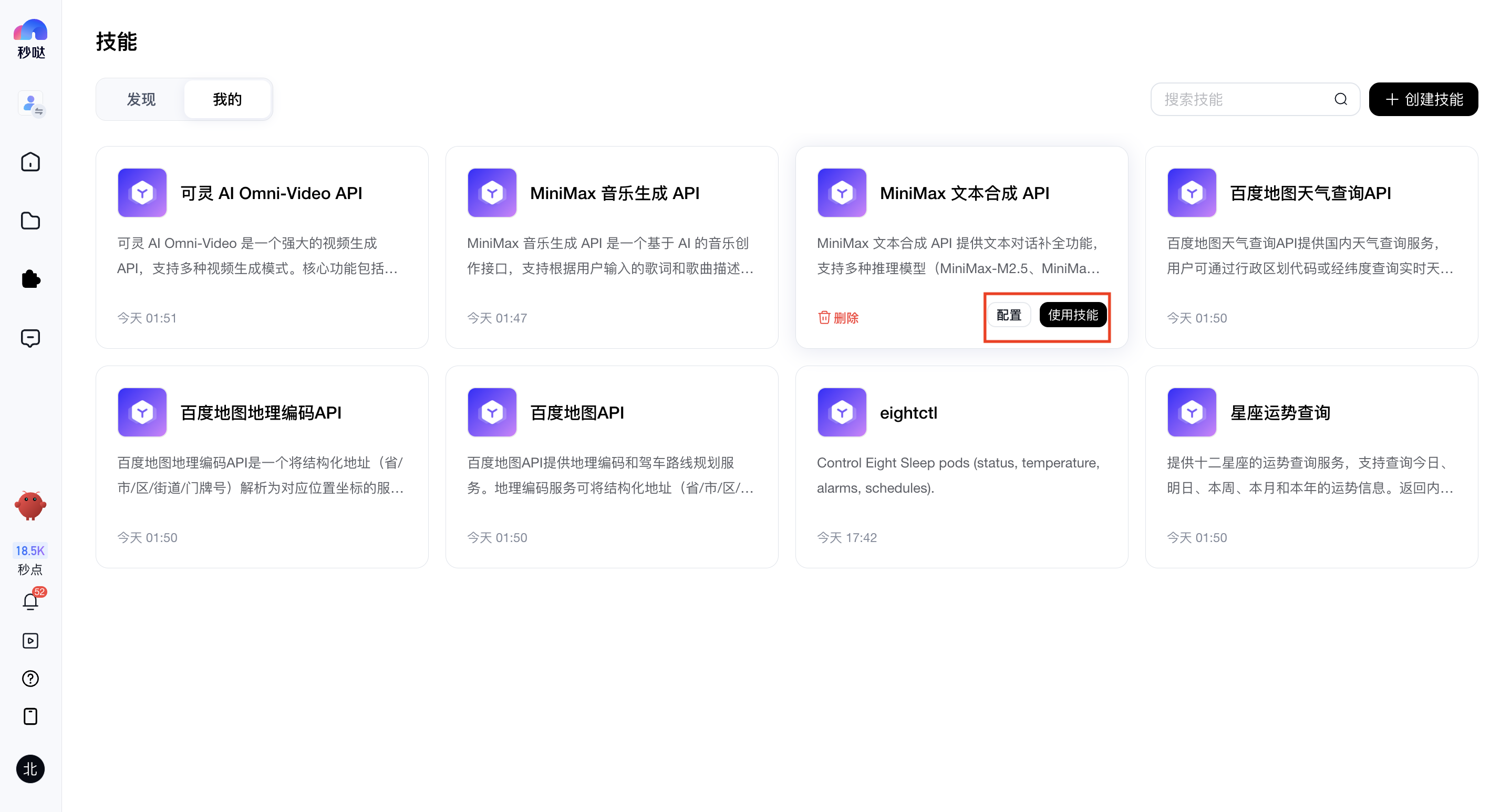
Task: Click the 星座运势查询 card icon
Action: (1192, 412)
